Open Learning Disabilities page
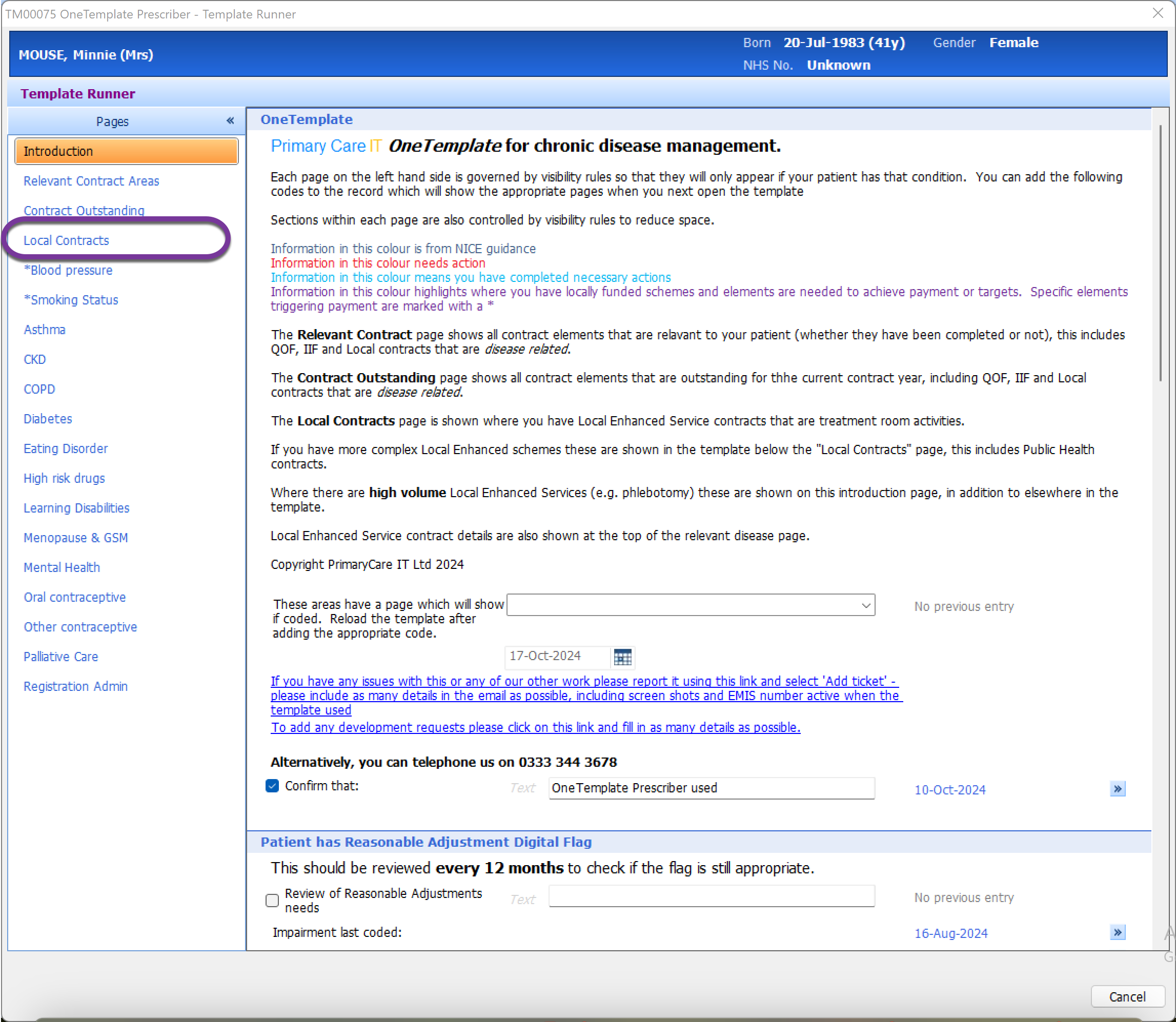1176x1022 pixels. click(76, 507)
